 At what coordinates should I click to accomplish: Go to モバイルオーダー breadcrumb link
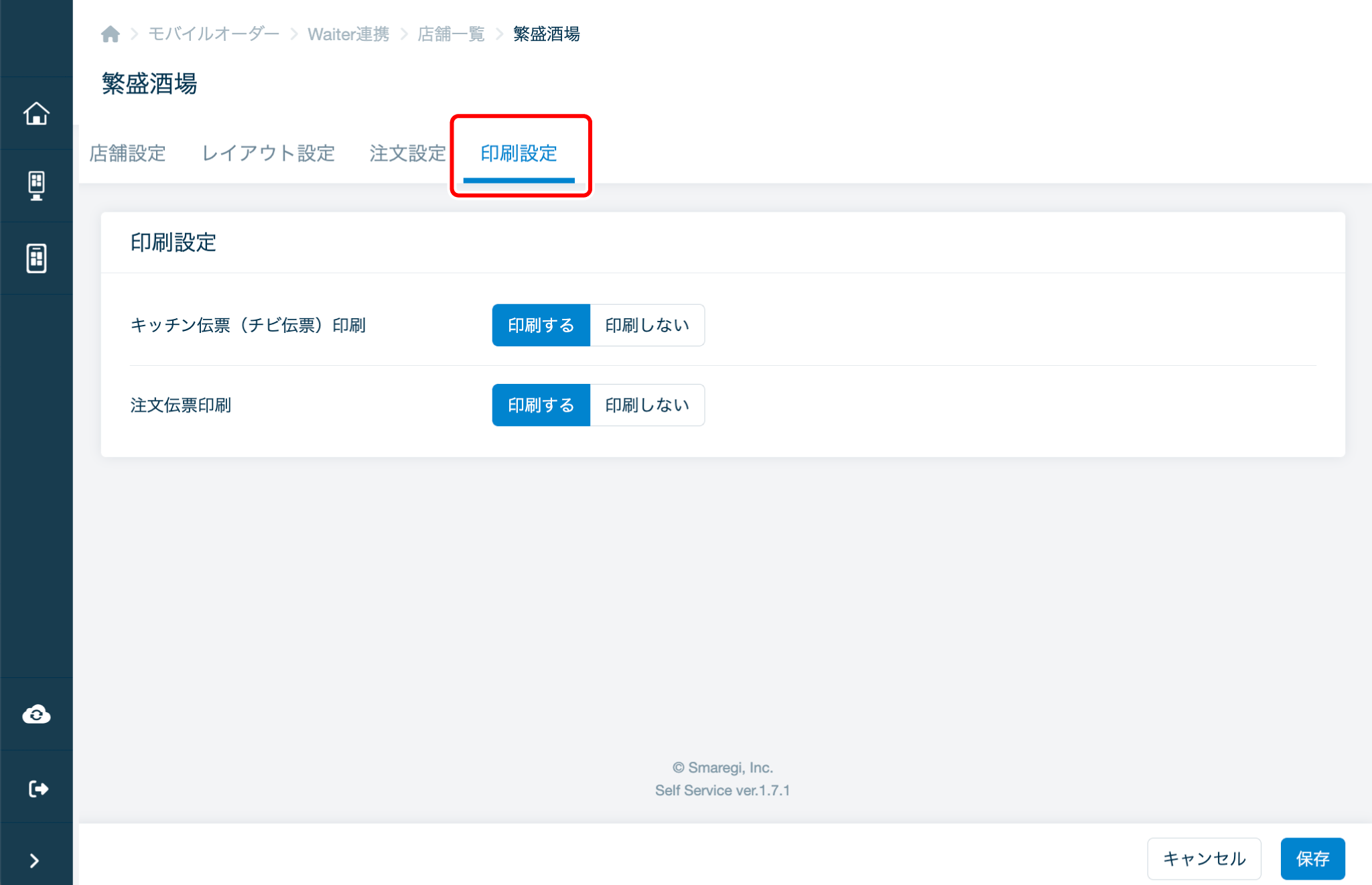pos(214,34)
